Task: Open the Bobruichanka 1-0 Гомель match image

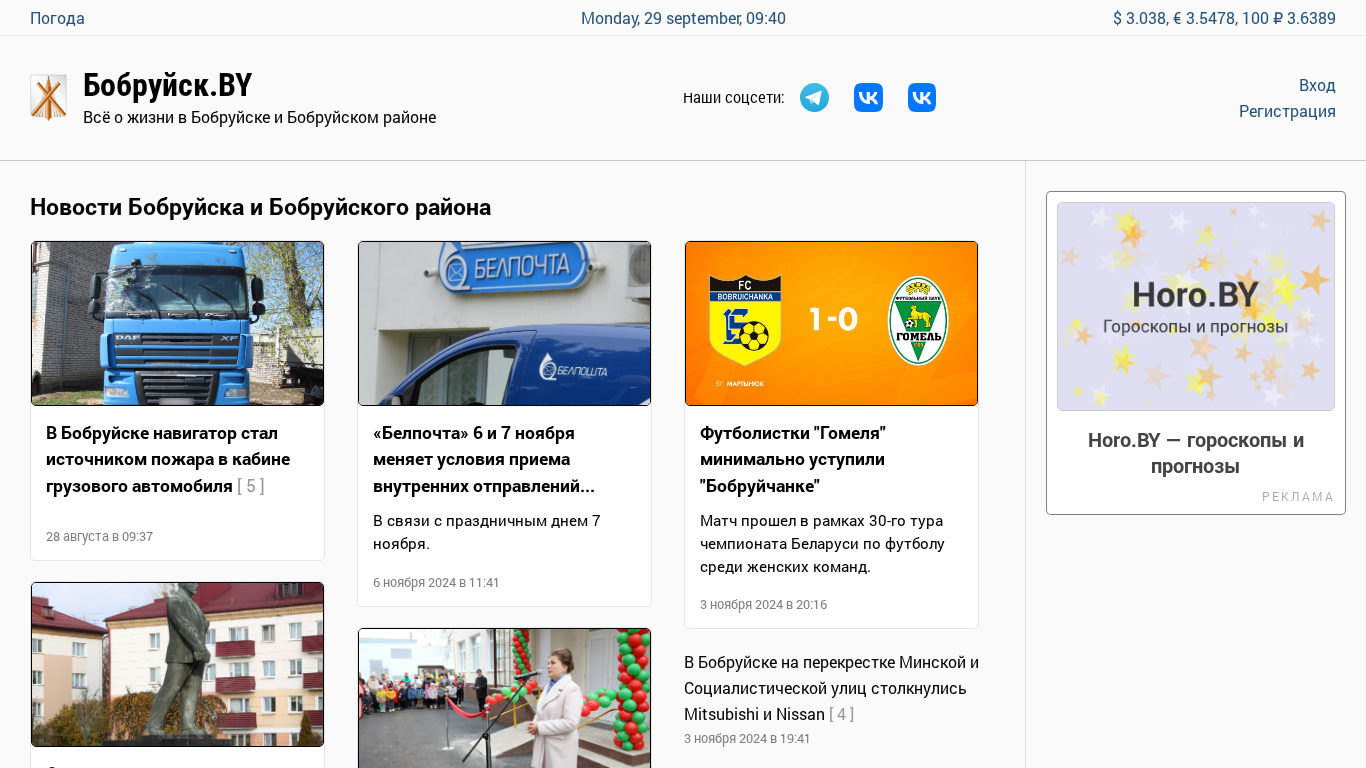Action: [x=831, y=323]
